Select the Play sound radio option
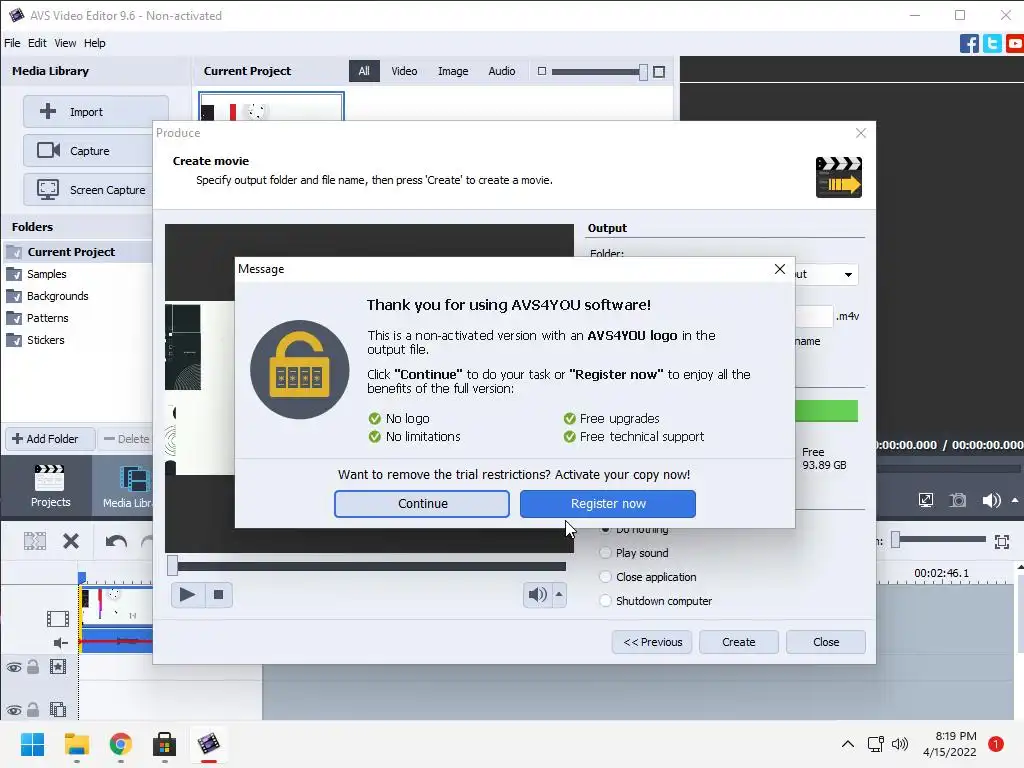This screenshot has height=768, width=1024. (605, 553)
